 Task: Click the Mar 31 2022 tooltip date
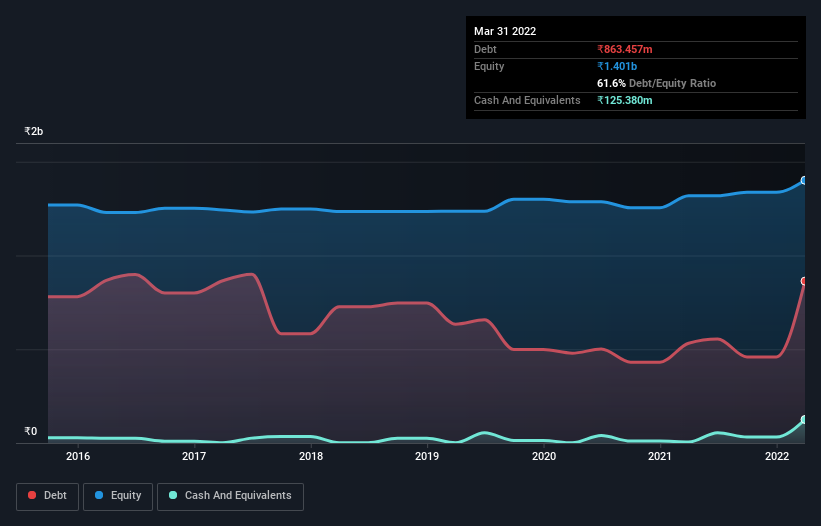[505, 31]
